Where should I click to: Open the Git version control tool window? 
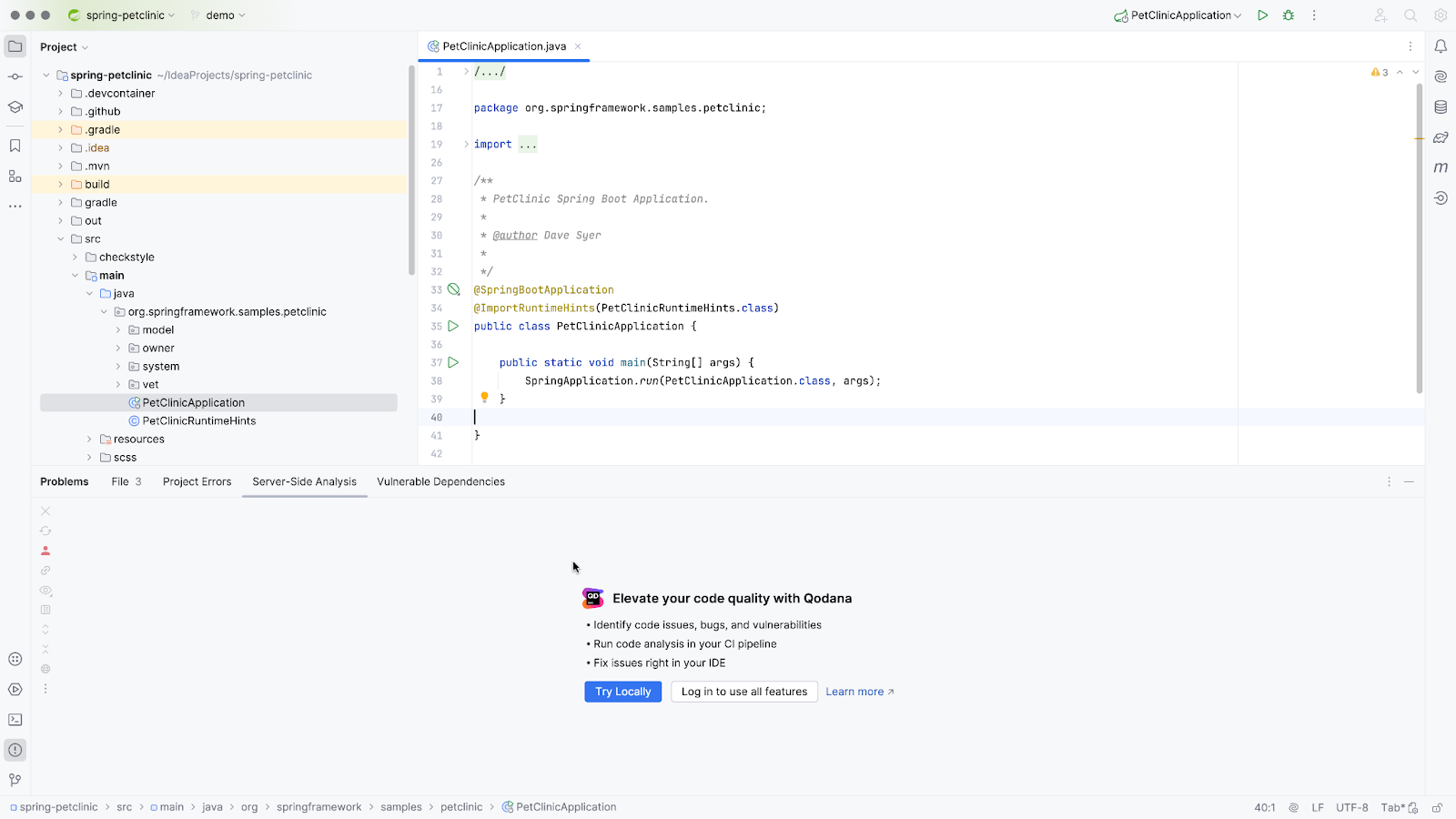pos(15,780)
